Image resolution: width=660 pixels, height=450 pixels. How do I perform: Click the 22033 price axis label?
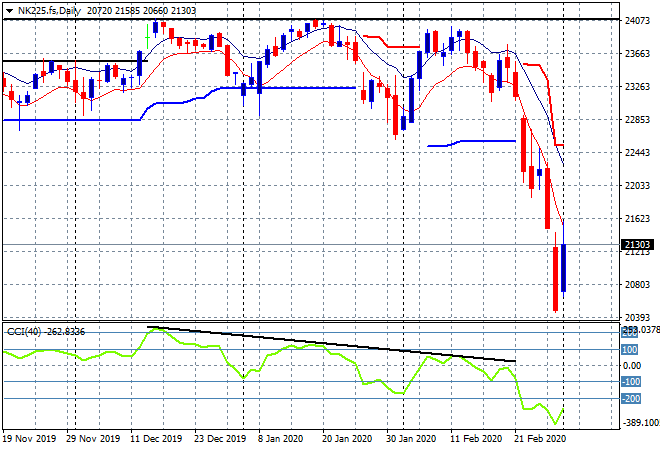[637, 186]
